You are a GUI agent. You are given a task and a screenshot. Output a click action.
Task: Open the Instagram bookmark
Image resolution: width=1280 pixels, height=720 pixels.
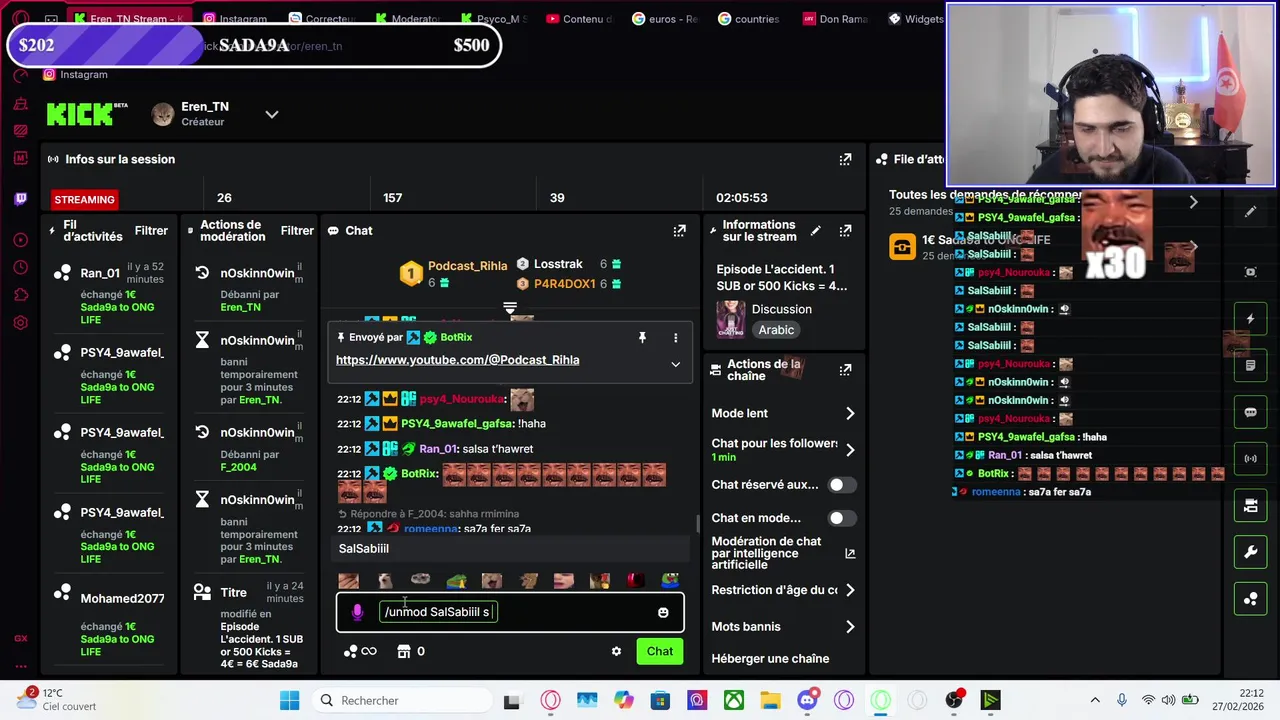75,75
